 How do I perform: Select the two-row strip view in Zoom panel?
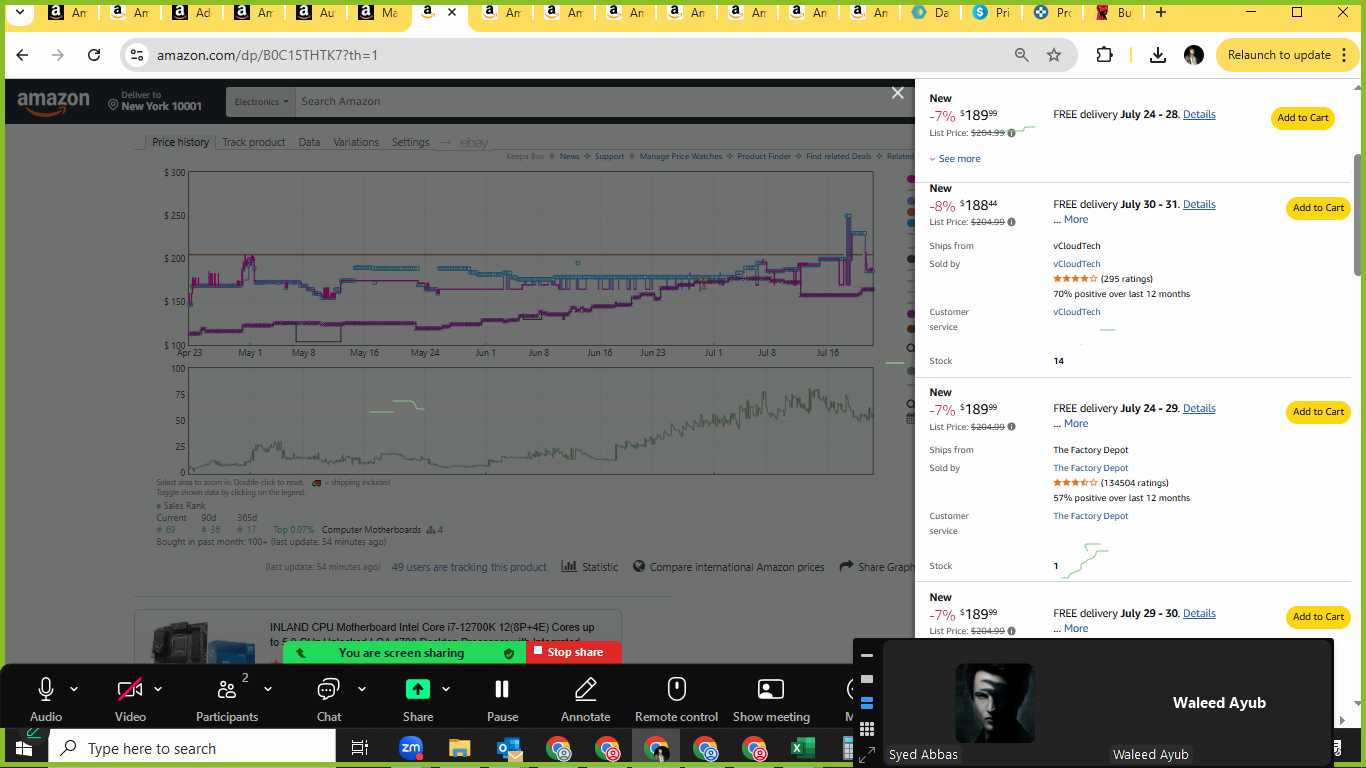[867, 704]
